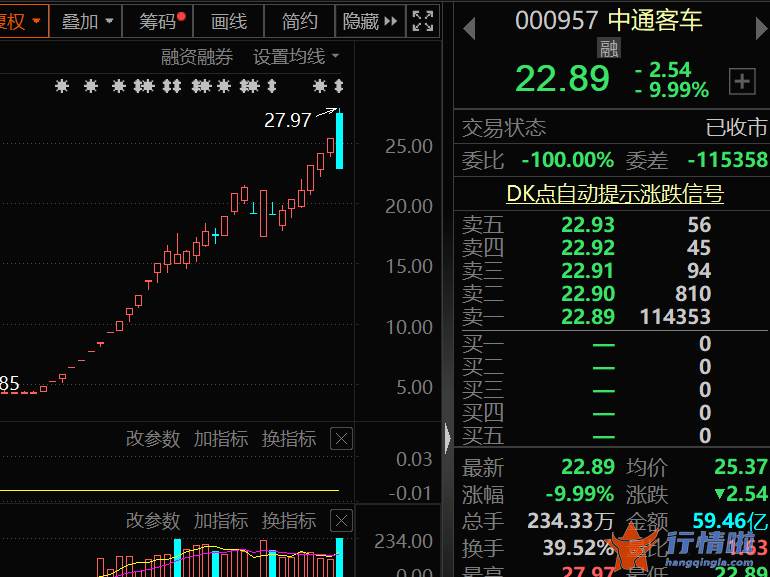Click the stock code 000957
This screenshot has width=770, height=577.
(557, 21)
